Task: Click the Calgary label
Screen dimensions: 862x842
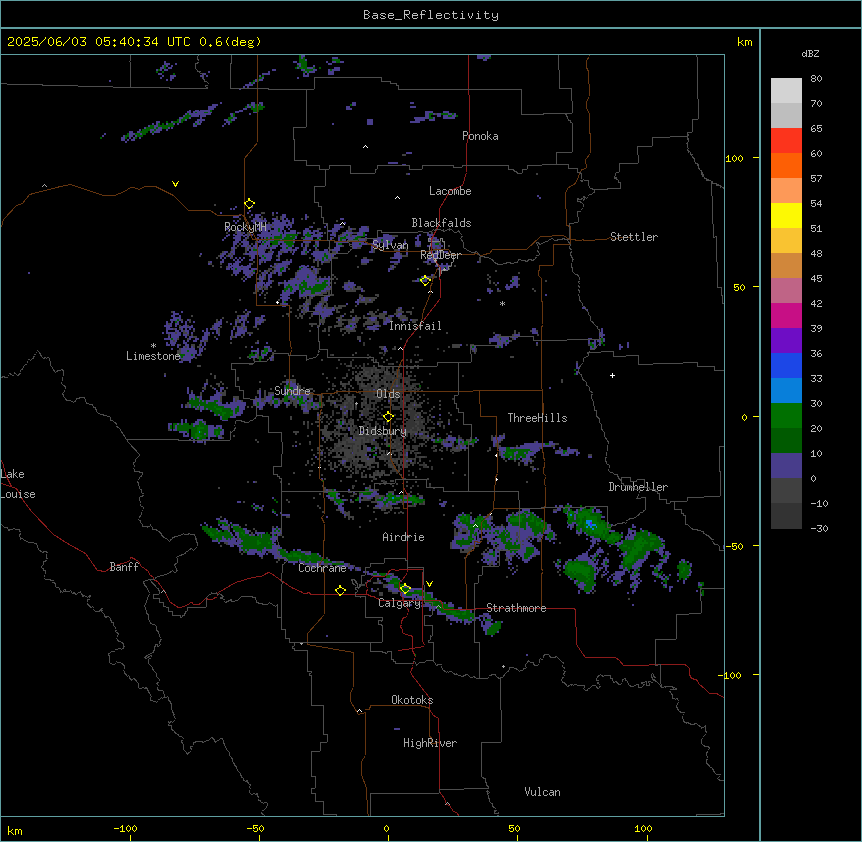Action: [x=400, y=603]
